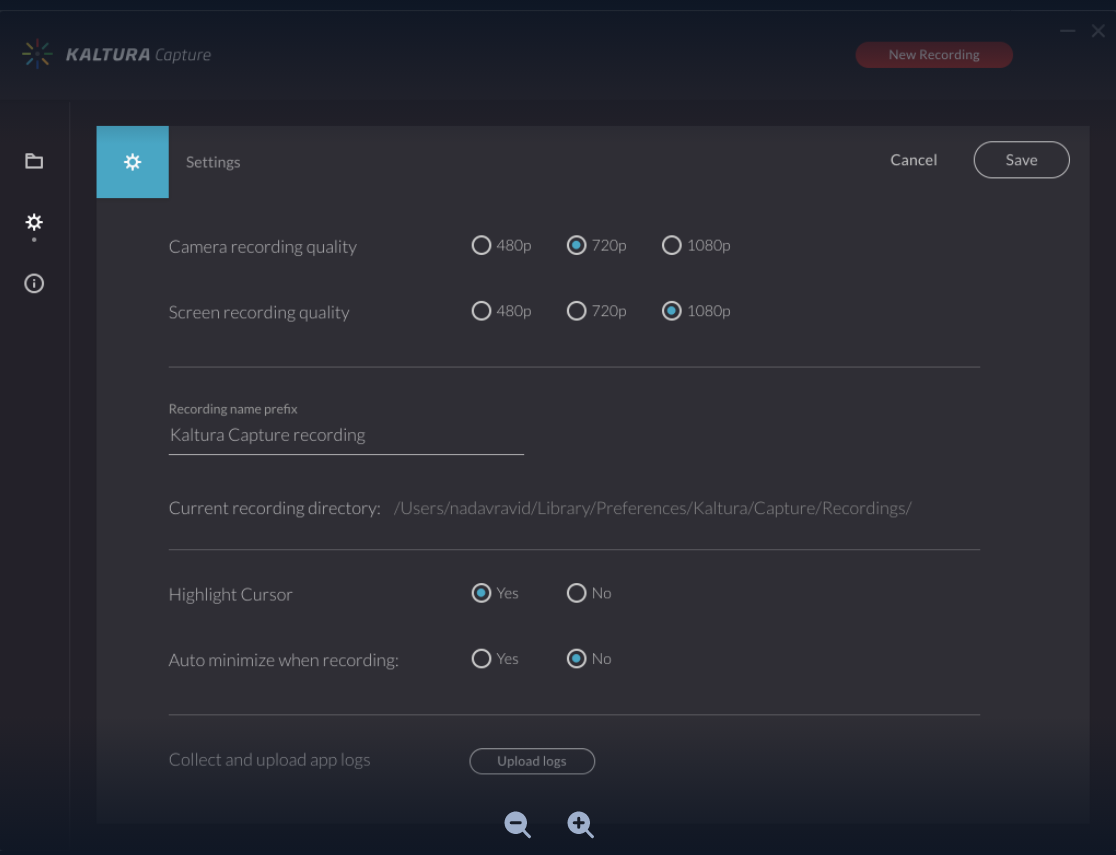Click the Highlight Cursor label
The image size is (1116, 855).
231,594
